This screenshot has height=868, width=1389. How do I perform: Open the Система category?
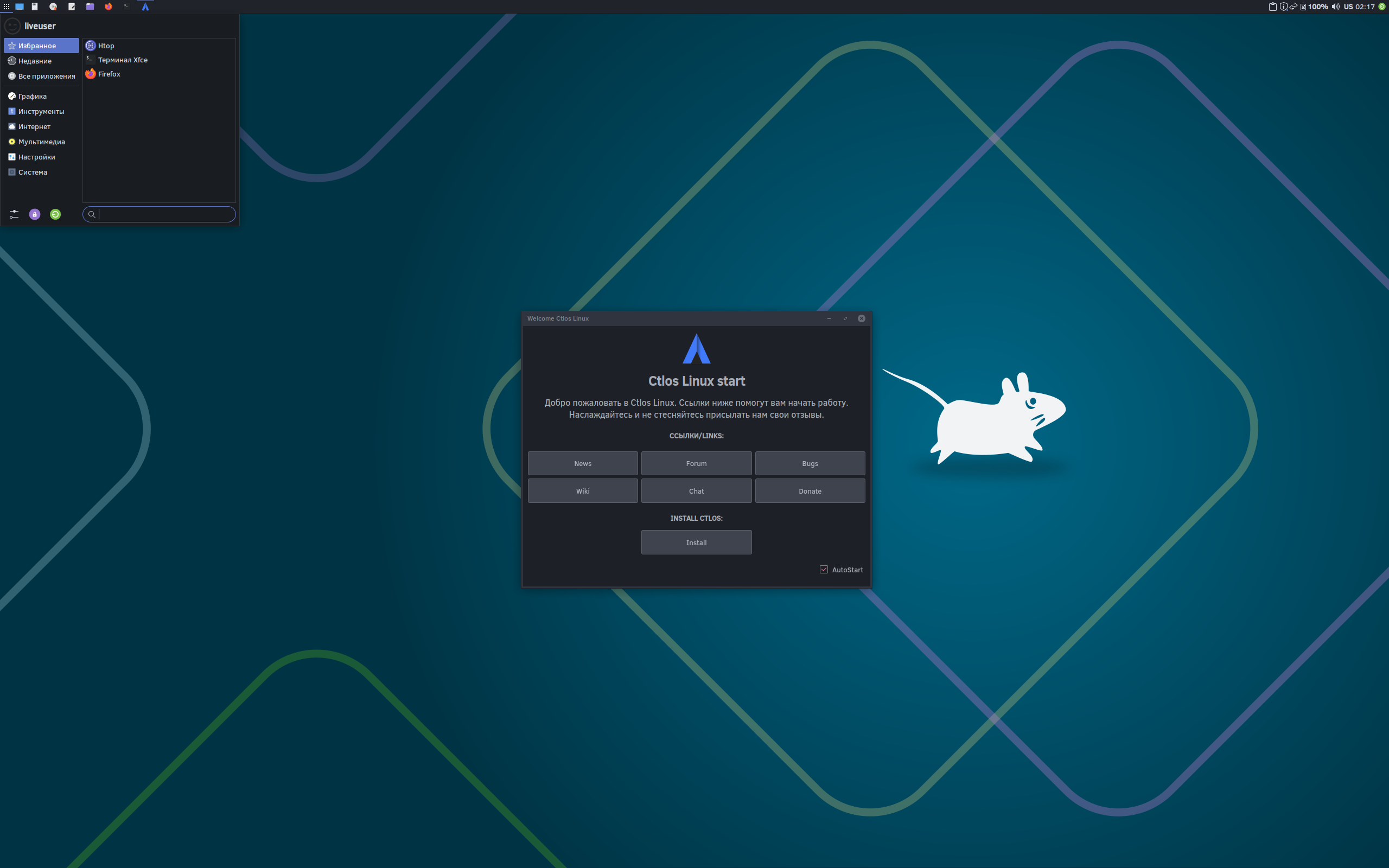(x=41, y=172)
